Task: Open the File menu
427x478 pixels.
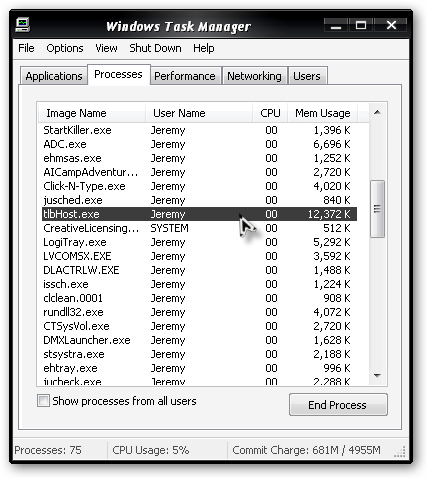Action: click(x=26, y=48)
